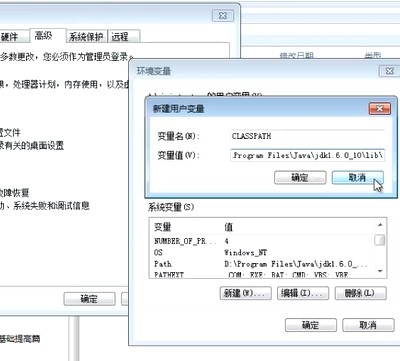
Task: Close the 环境变量 window
Action: click(389, 71)
